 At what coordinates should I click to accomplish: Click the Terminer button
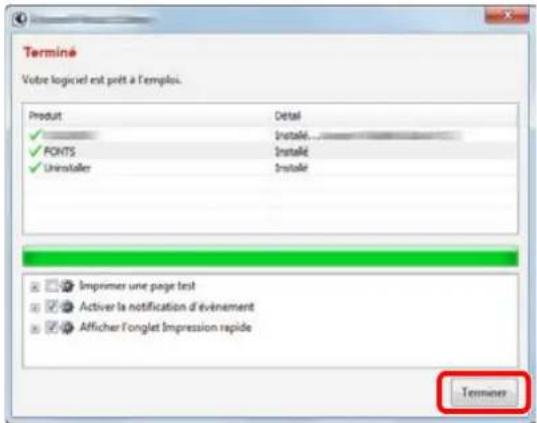(x=484, y=393)
